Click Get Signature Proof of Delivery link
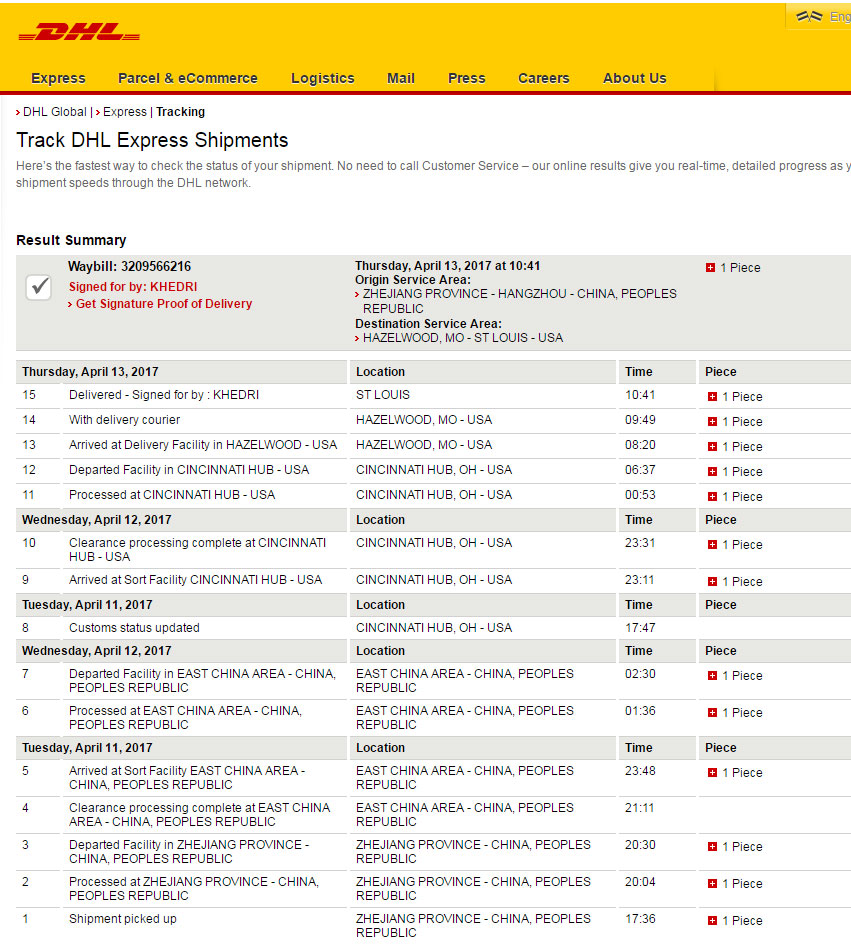This screenshot has width=851, height=951. coord(164,304)
